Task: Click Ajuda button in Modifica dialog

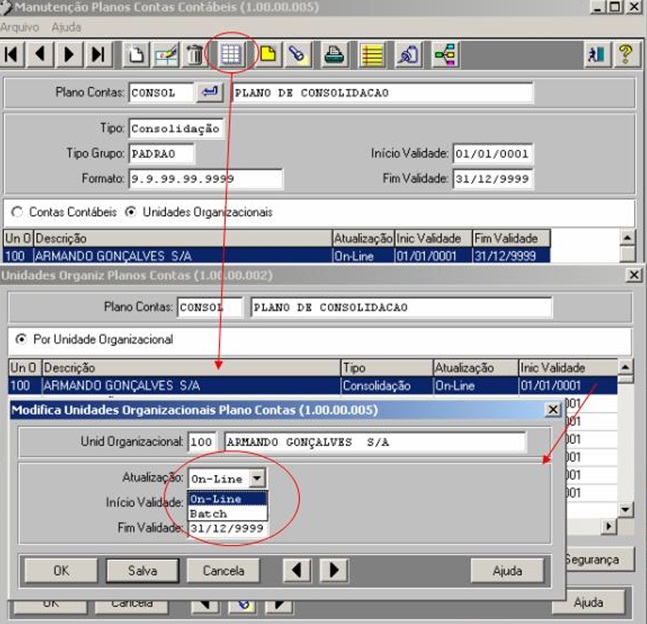Action: click(x=507, y=571)
